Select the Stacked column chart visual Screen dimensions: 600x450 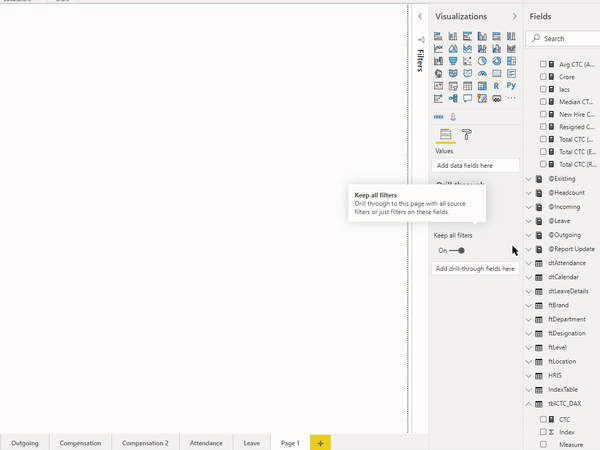pyautogui.click(x=453, y=36)
